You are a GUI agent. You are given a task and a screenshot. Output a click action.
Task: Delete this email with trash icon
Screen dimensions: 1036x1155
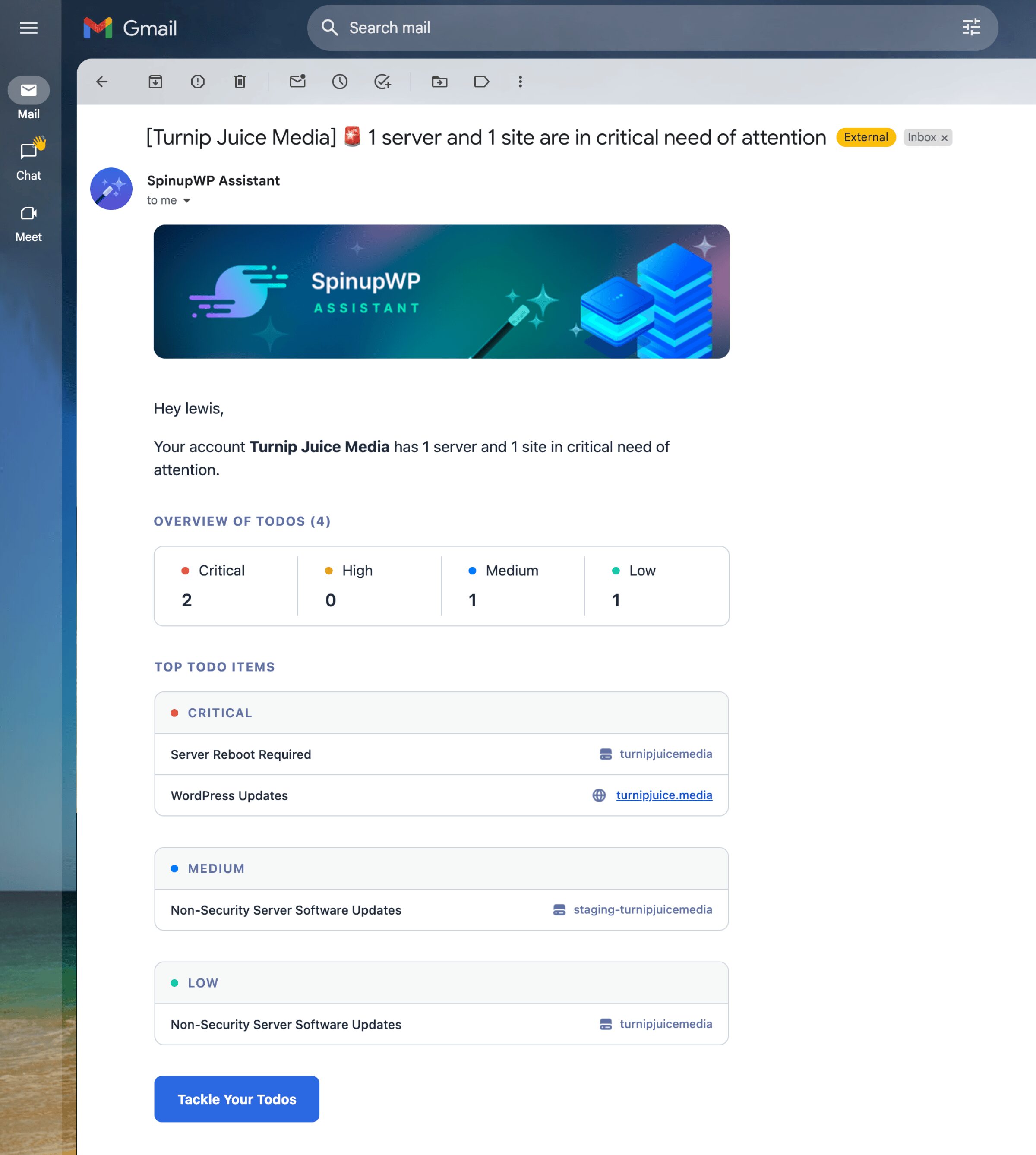[240, 82]
